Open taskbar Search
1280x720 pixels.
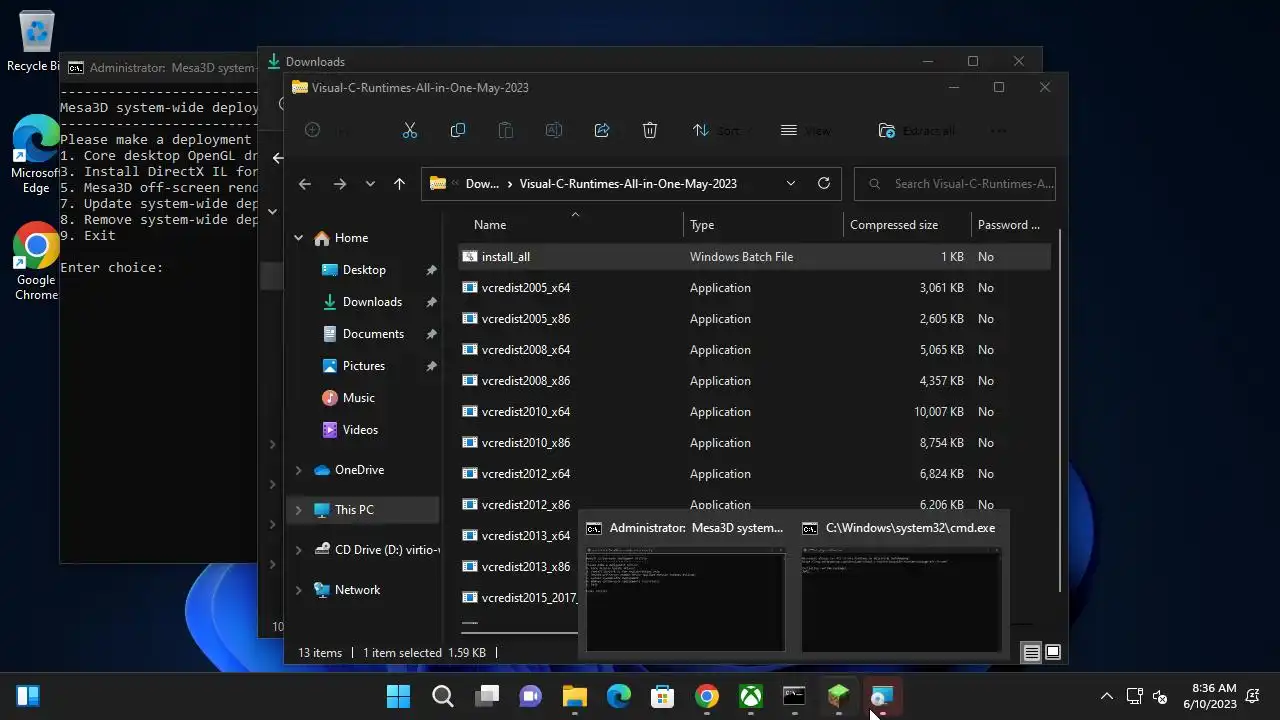coord(442,696)
